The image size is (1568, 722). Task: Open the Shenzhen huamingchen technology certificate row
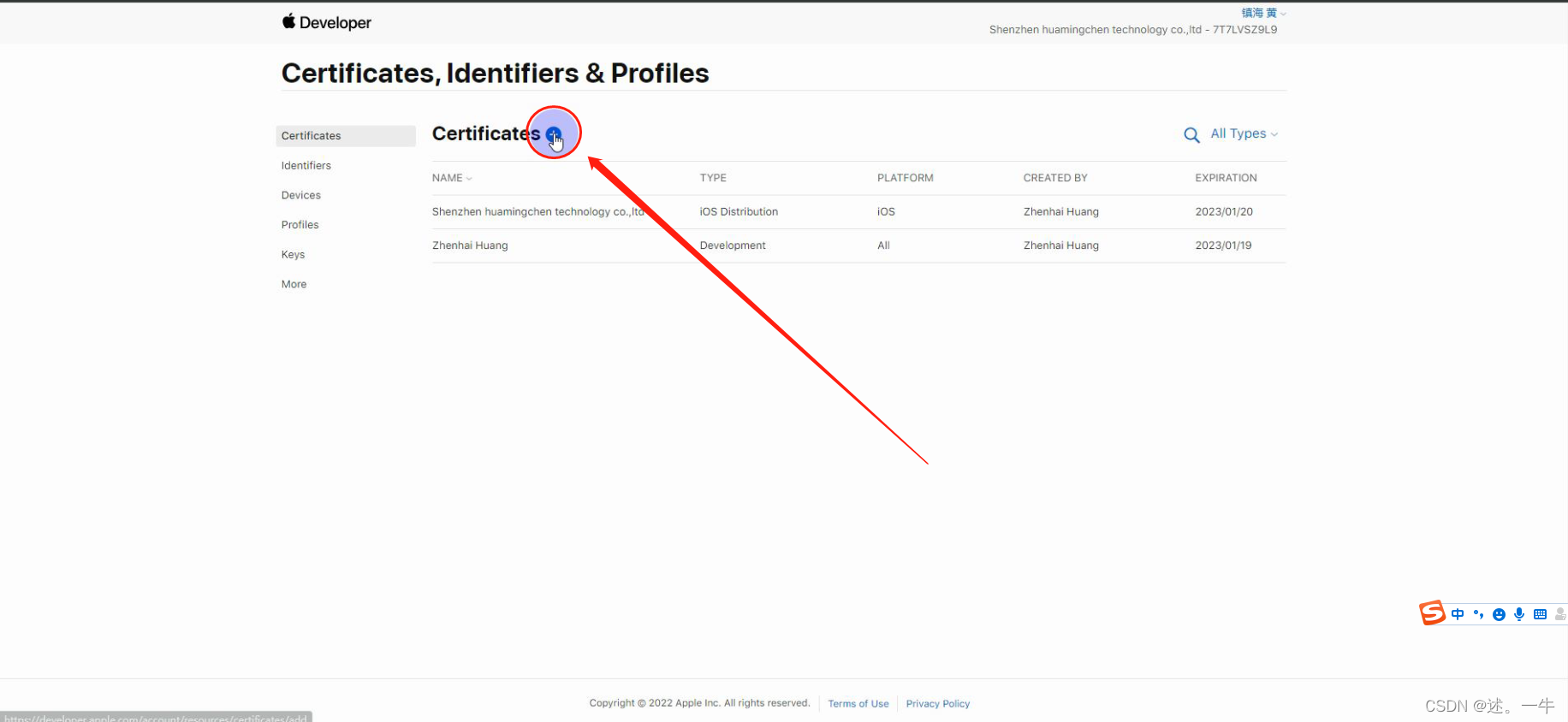pyautogui.click(x=858, y=212)
